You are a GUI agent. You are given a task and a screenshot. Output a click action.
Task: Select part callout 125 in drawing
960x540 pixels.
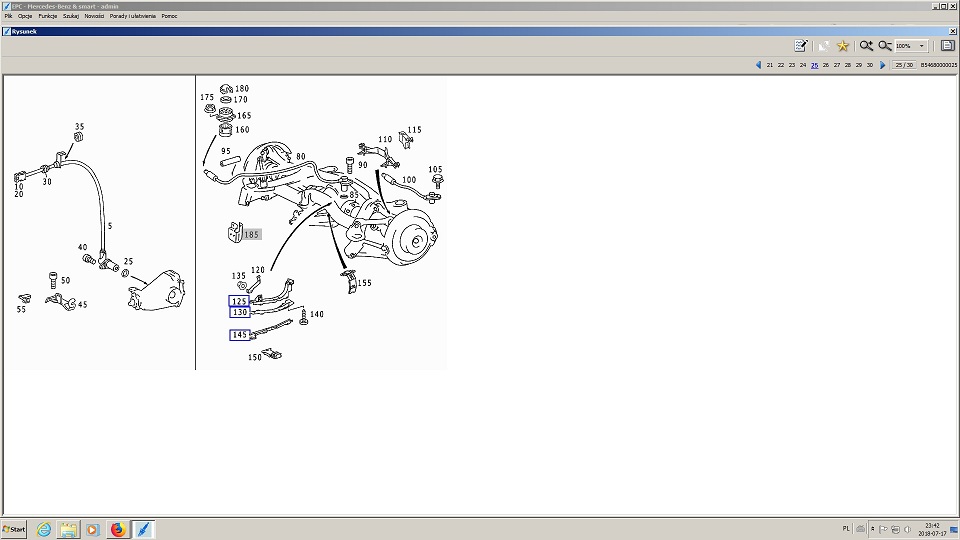[239, 301]
